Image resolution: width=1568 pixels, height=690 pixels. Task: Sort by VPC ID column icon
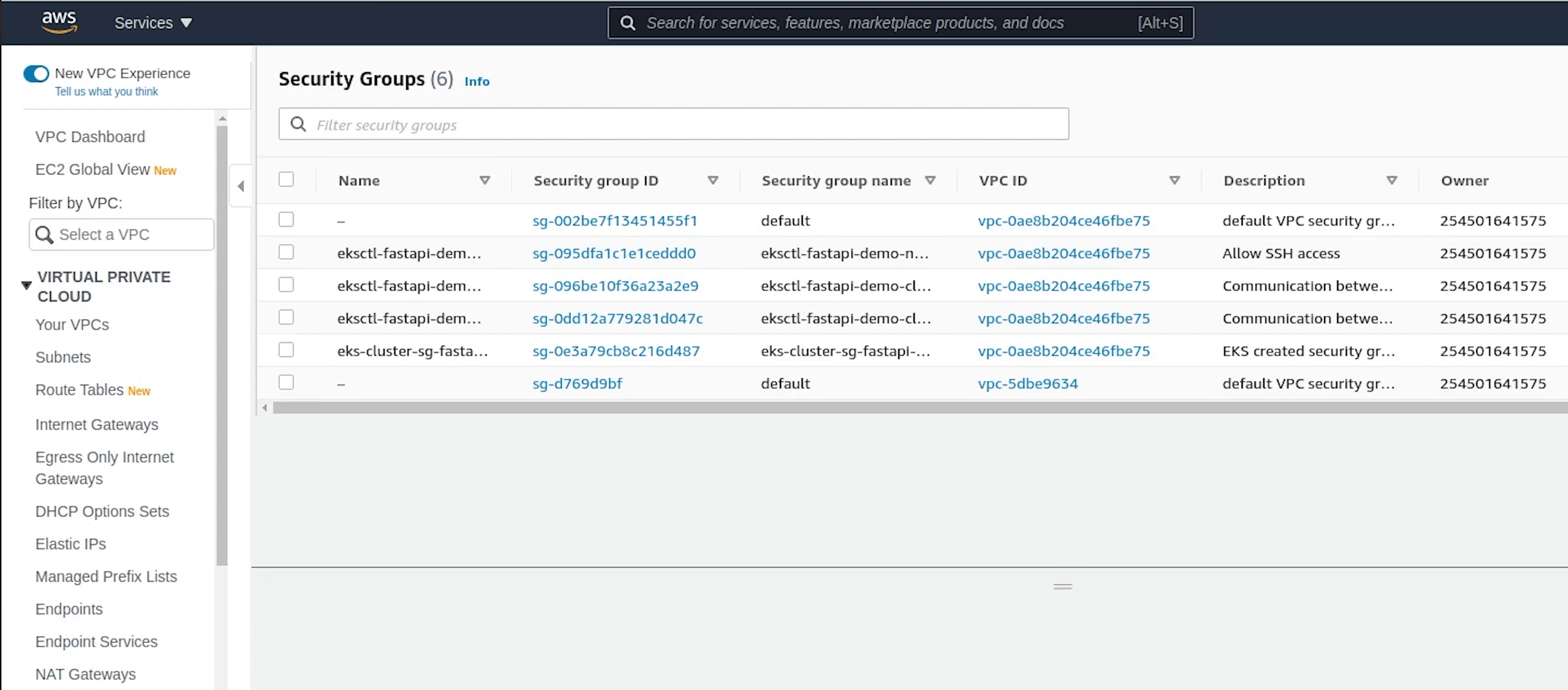(1174, 181)
